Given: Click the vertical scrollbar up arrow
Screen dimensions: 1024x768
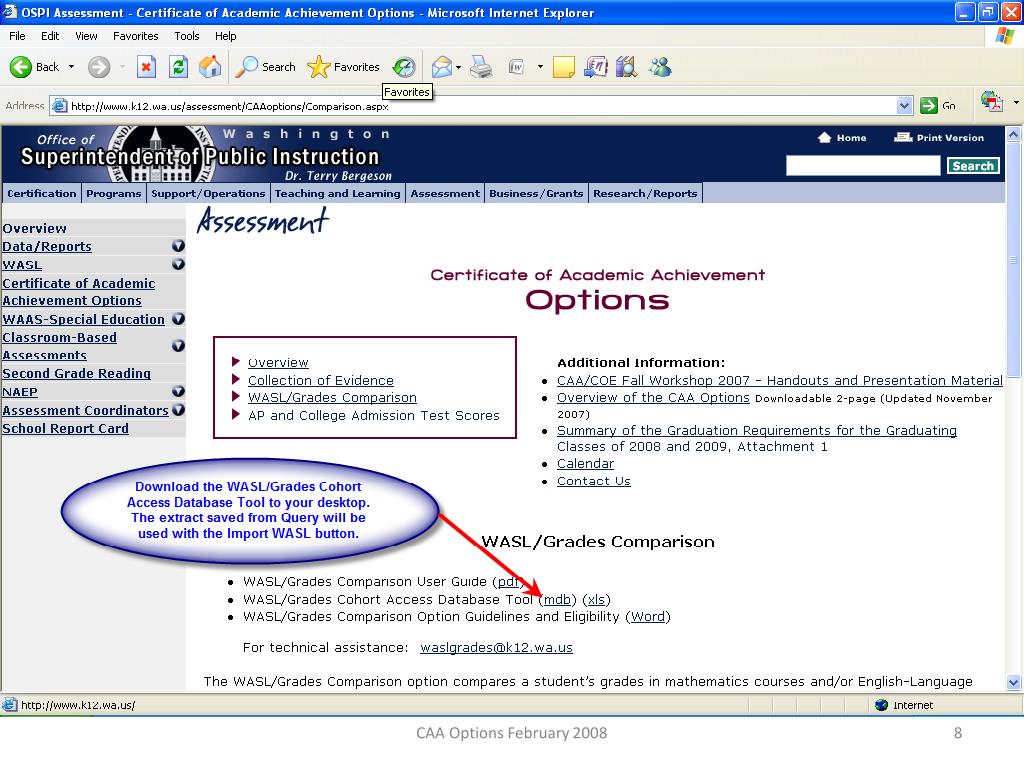Looking at the screenshot, I should pos(1014,135).
